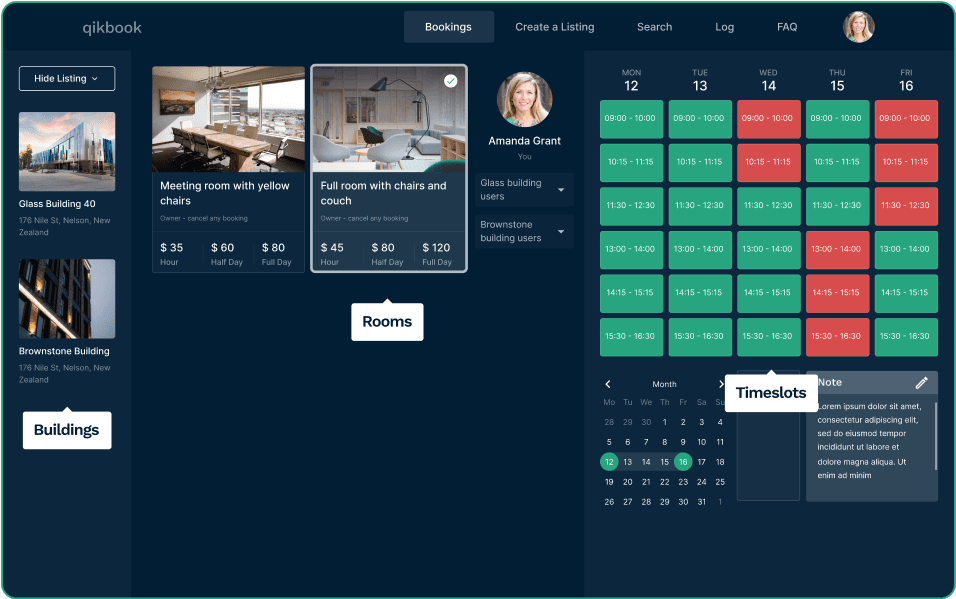Expand Glass building users dropdown
Screen dimensions: 956x599
pyautogui.click(x=560, y=190)
